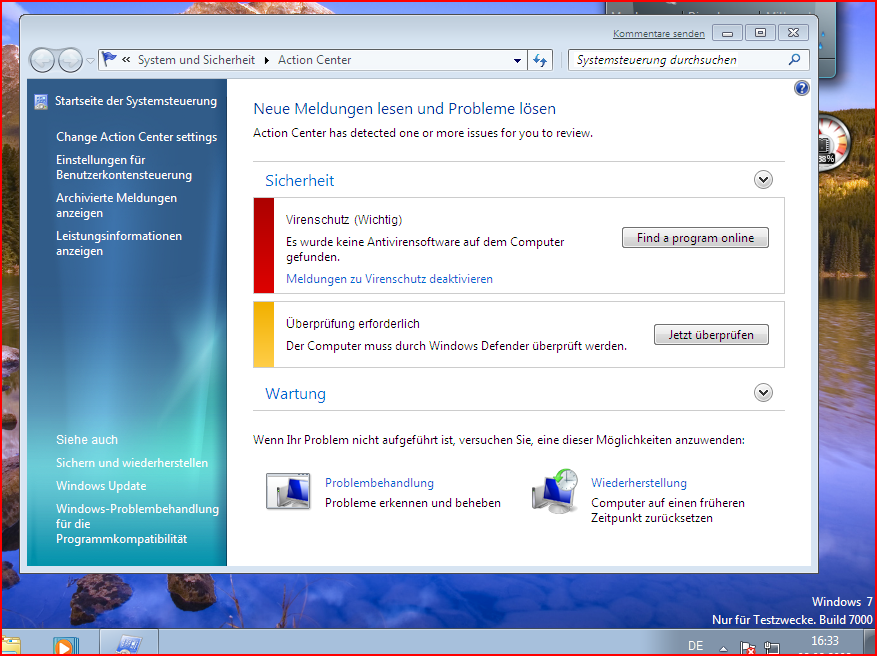Show hidden tray icons arrow
This screenshot has width=877, height=656.
(x=724, y=649)
